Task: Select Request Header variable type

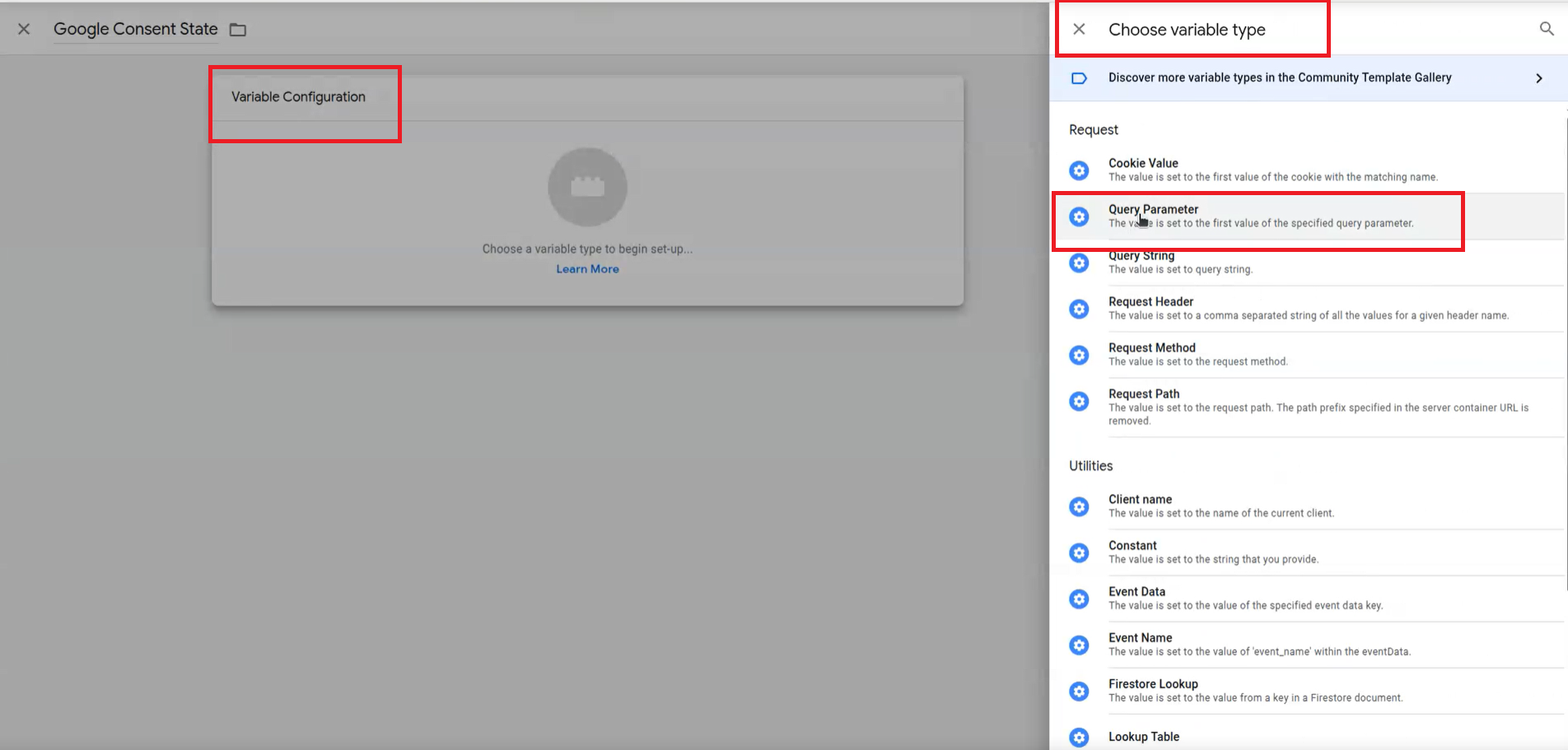Action: point(1309,308)
